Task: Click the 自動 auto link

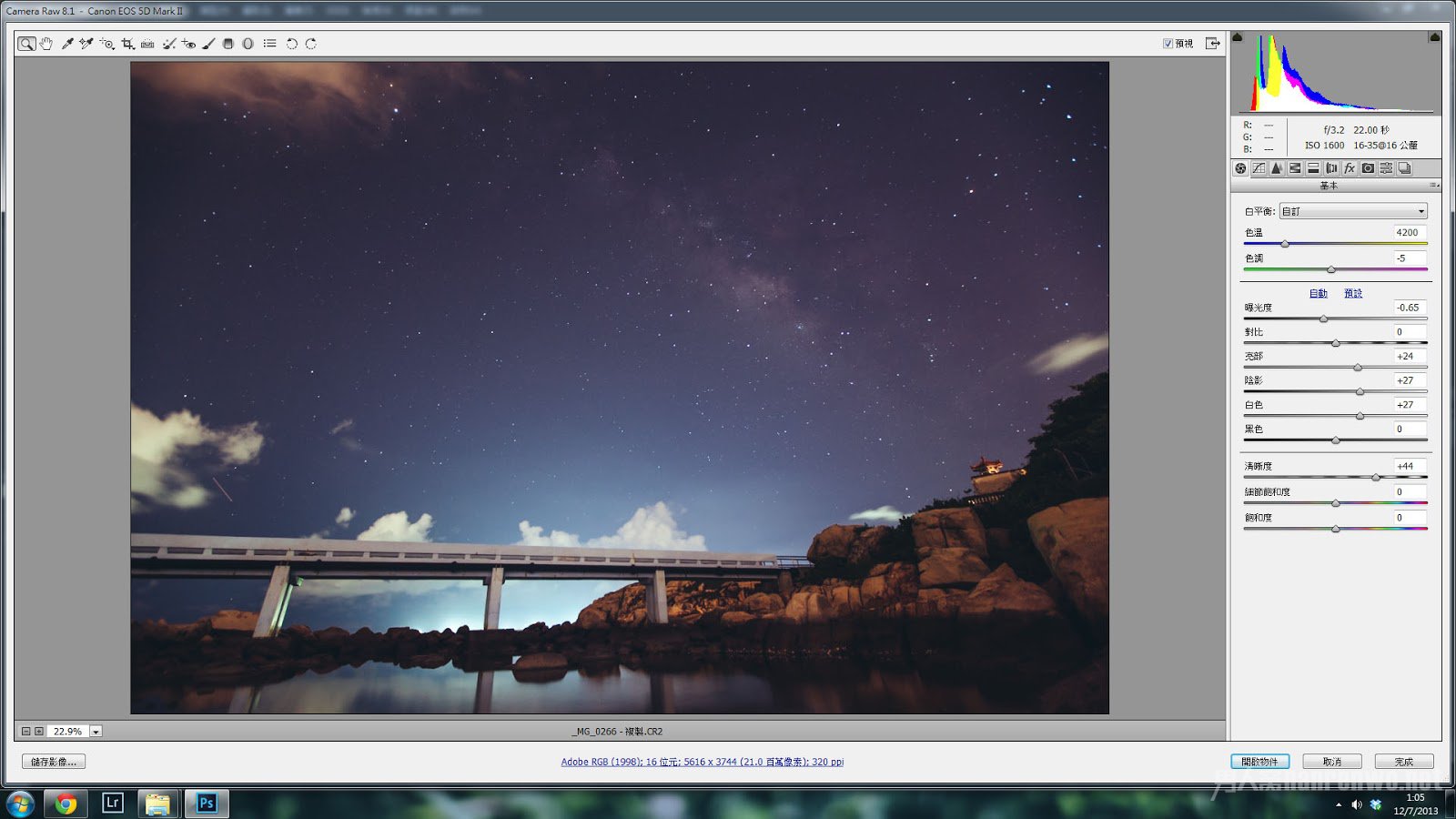Action: click(1318, 293)
